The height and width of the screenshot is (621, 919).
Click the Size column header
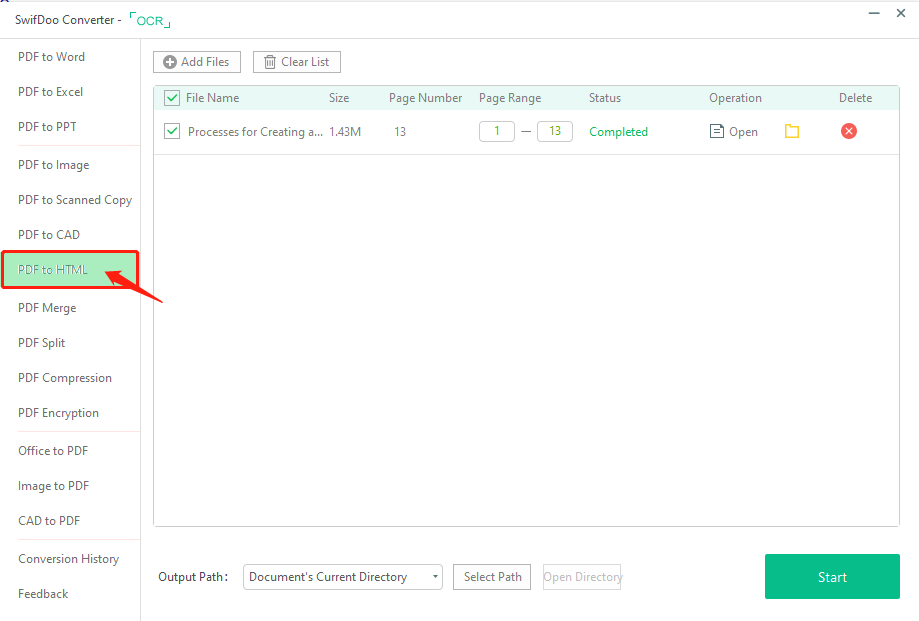click(339, 98)
